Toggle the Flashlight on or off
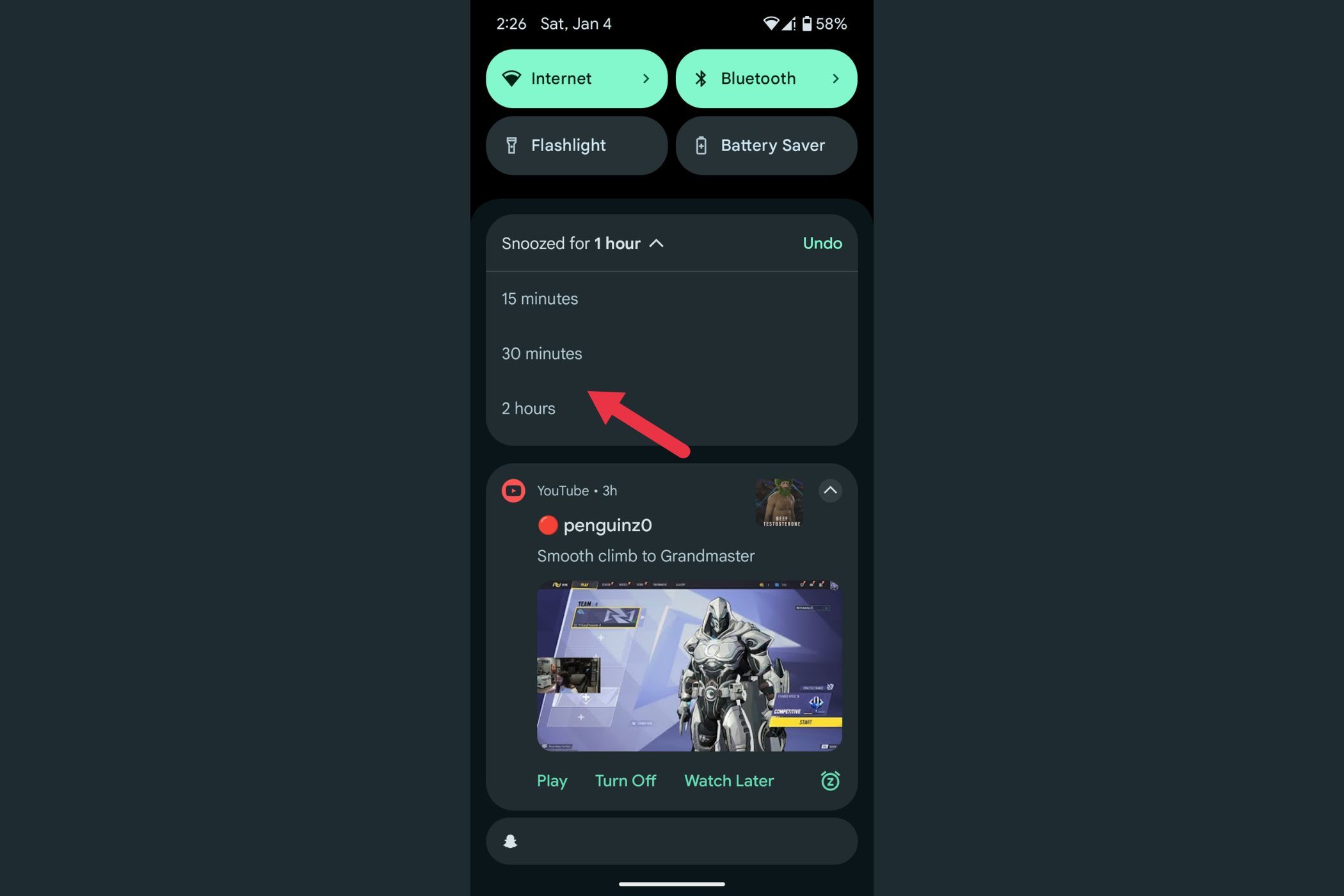This screenshot has height=896, width=1344. tap(577, 145)
